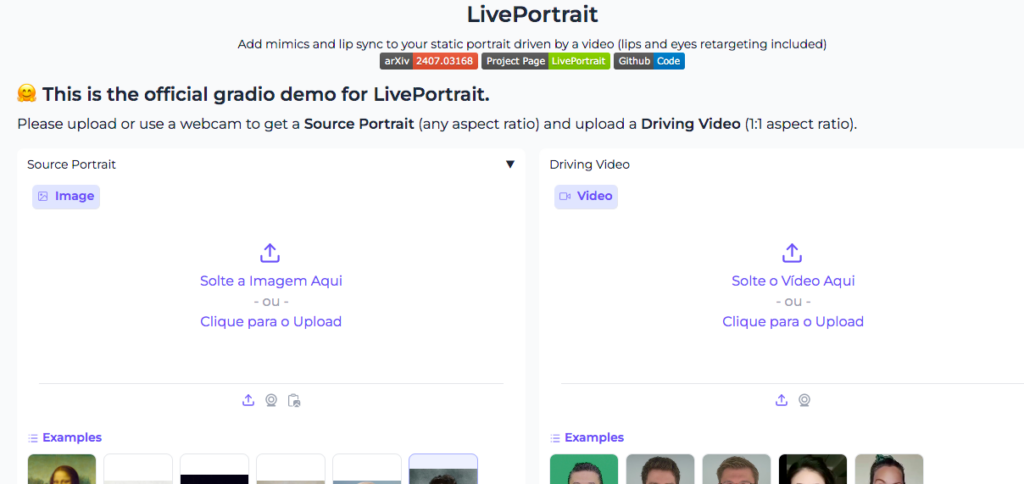Choose webcam source icon under Source Portrait
This screenshot has height=484, width=1024.
point(271,400)
